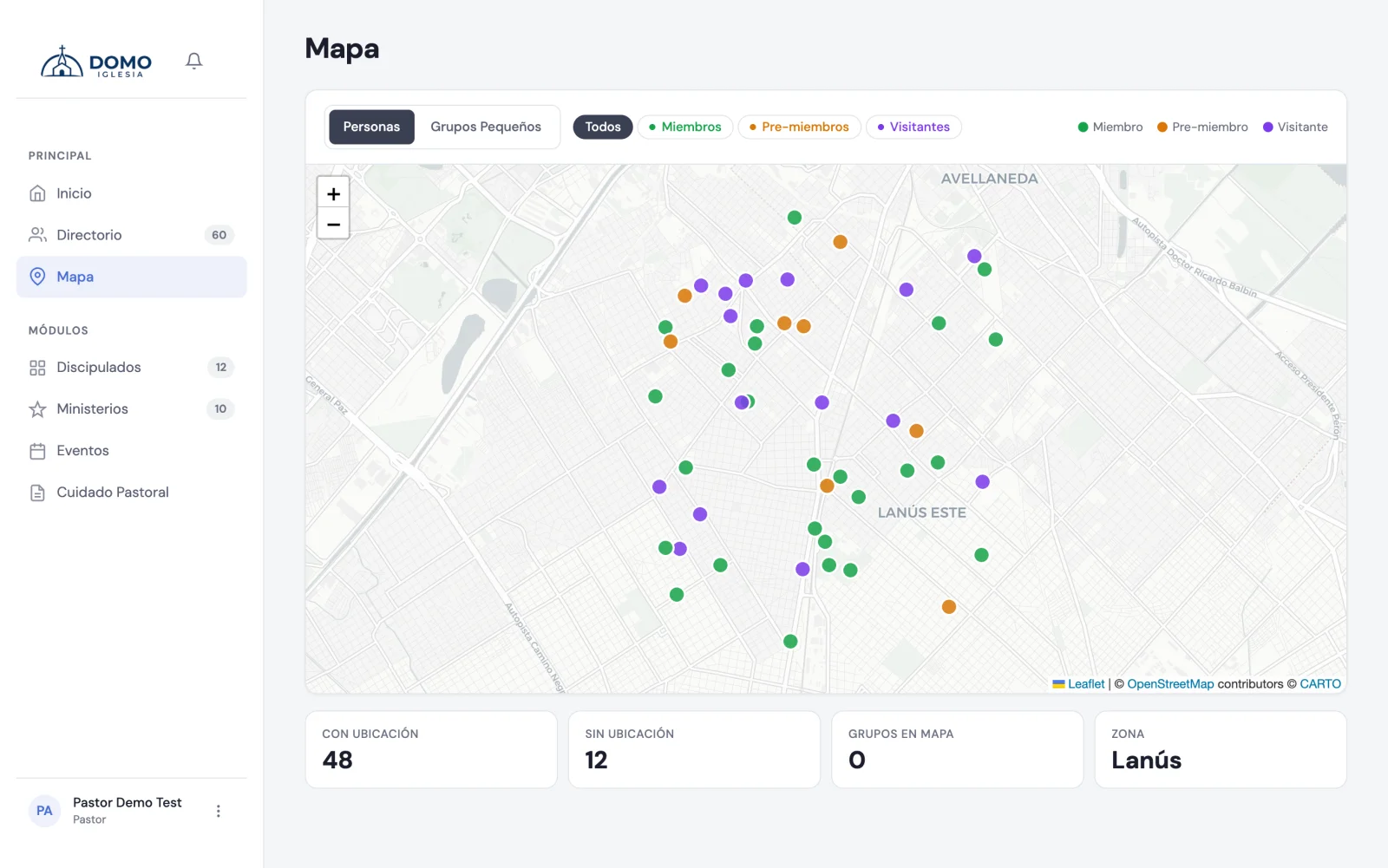
Task: Click the notification bell icon
Action: point(194,61)
